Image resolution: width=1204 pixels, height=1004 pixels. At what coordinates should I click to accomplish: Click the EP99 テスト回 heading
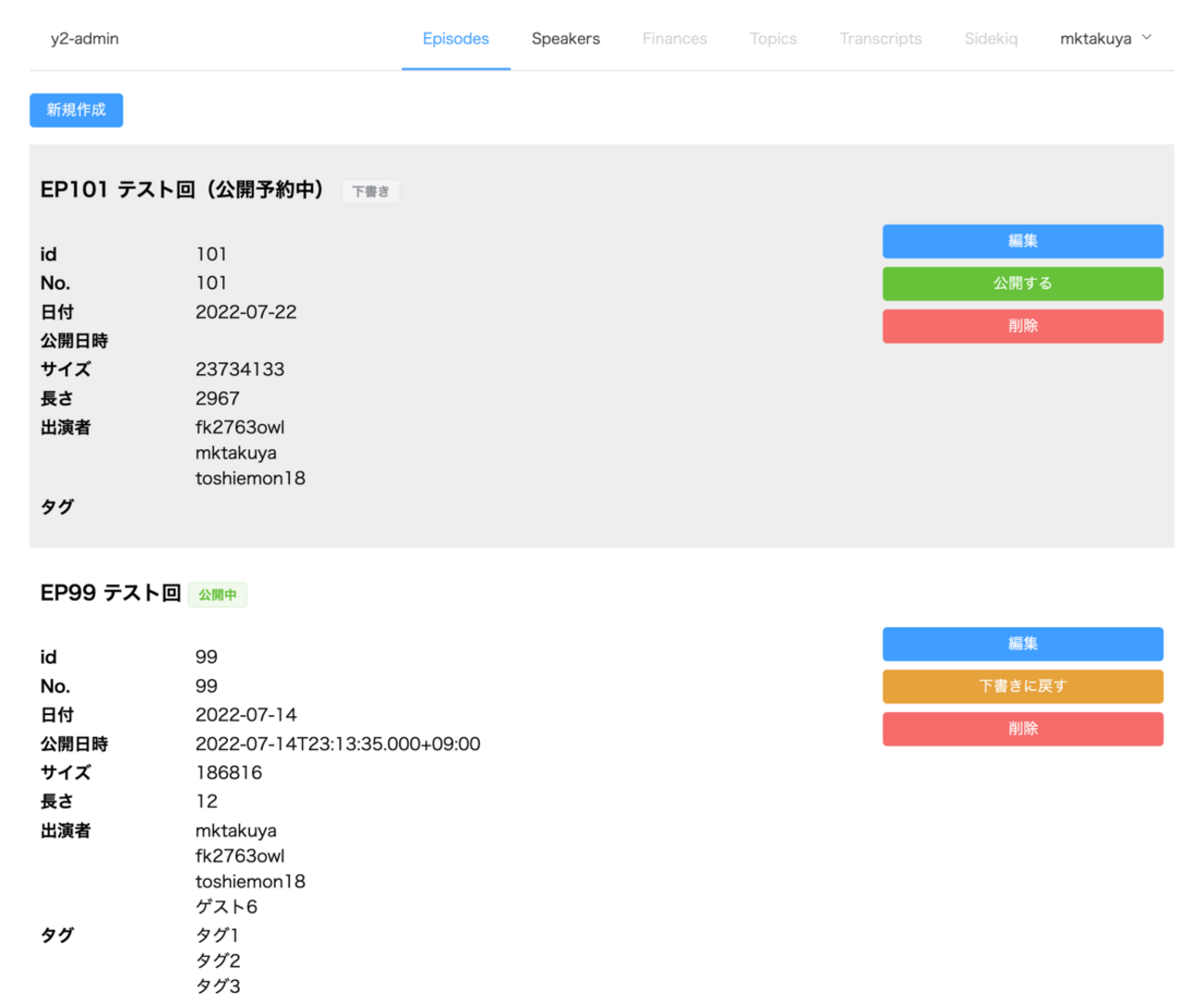tap(110, 593)
